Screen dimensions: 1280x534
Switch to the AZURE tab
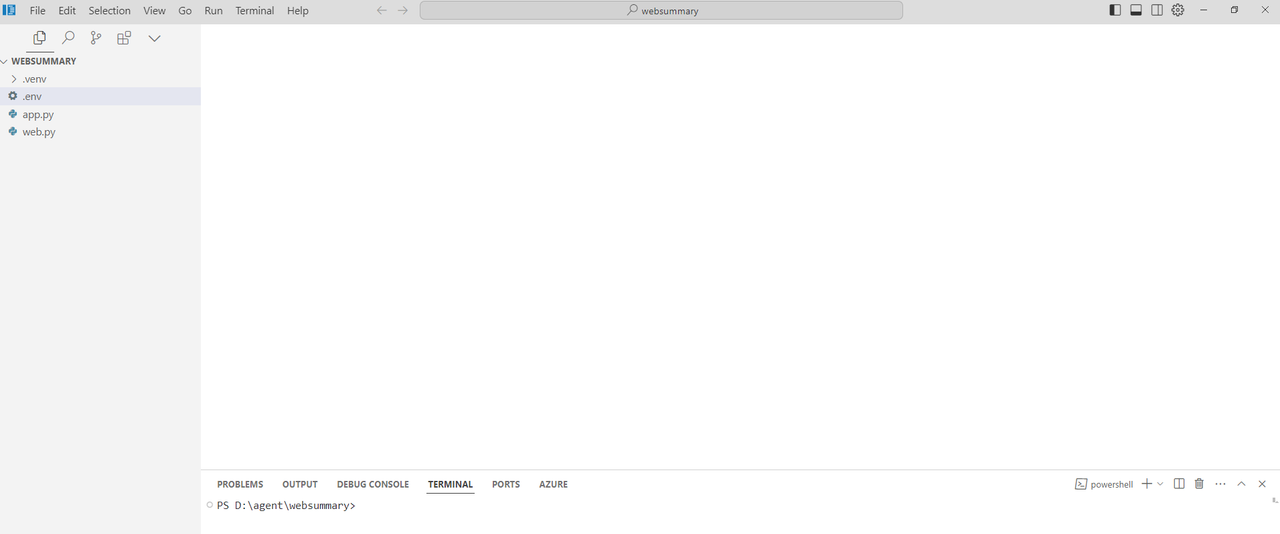coord(553,484)
